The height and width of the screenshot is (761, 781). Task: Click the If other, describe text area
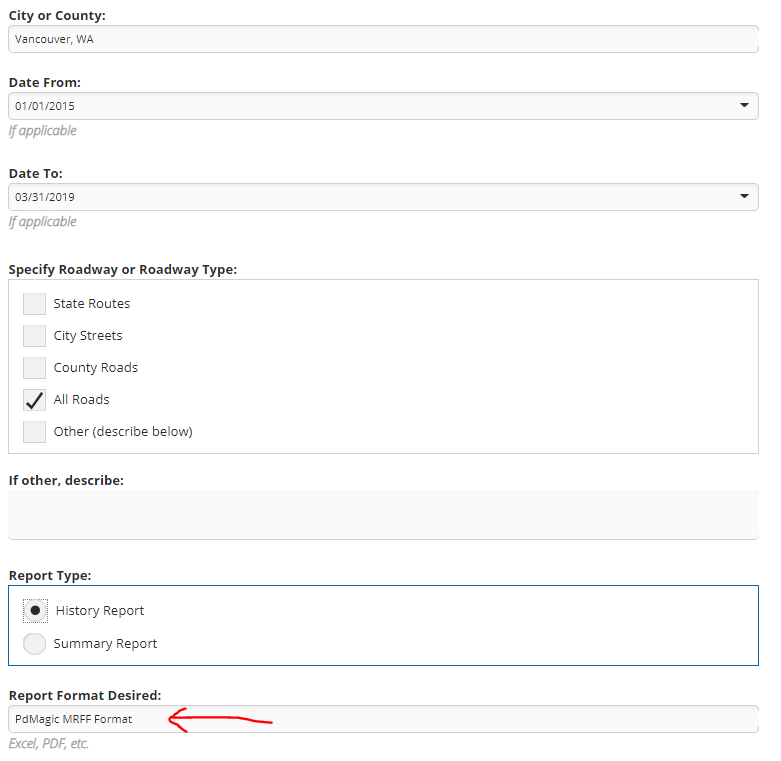pos(383,515)
